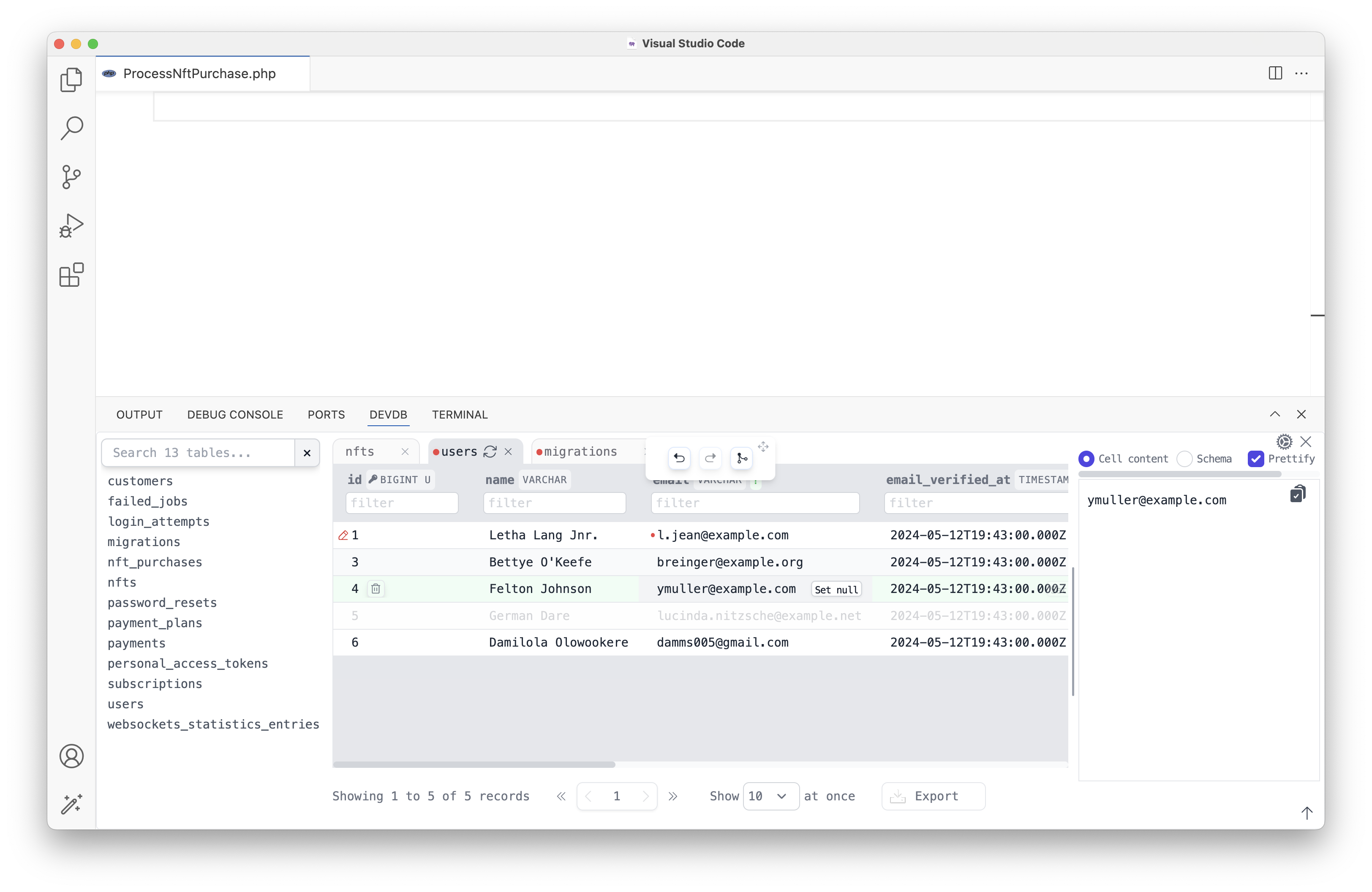Open the editor More Actions menu
1372x892 pixels.
pyautogui.click(x=1301, y=73)
